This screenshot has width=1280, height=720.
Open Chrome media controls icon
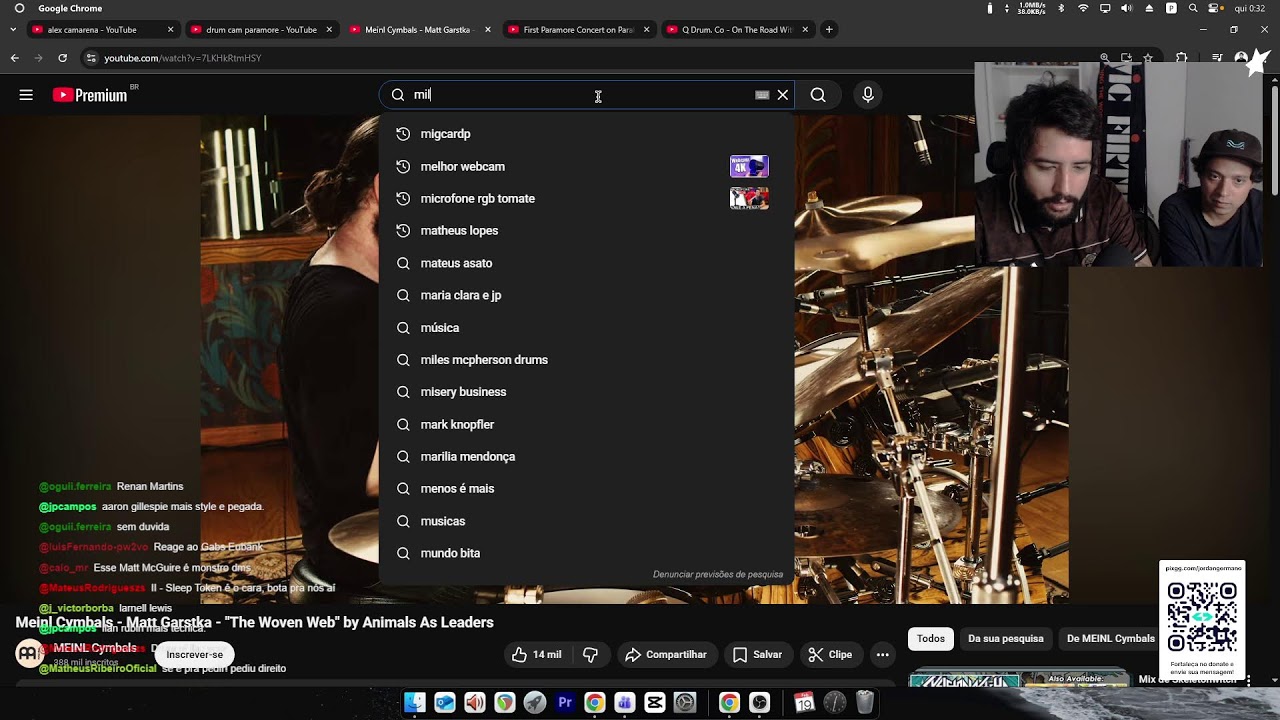point(1217,58)
